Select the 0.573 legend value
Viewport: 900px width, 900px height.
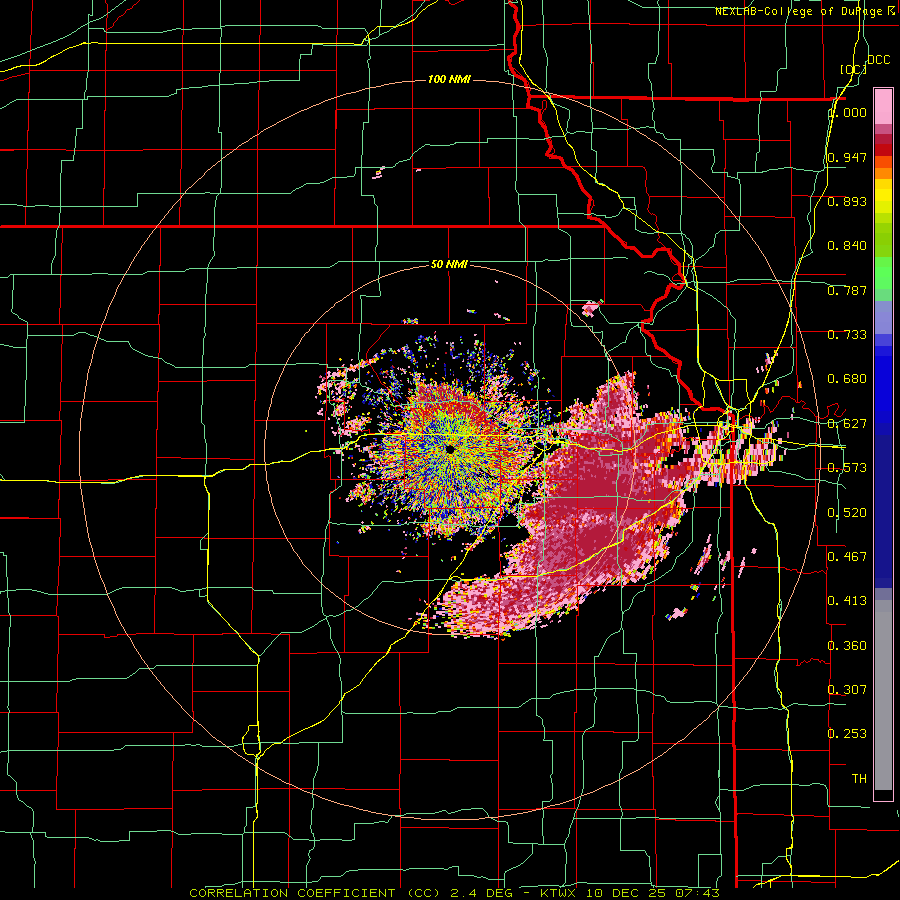click(x=847, y=468)
